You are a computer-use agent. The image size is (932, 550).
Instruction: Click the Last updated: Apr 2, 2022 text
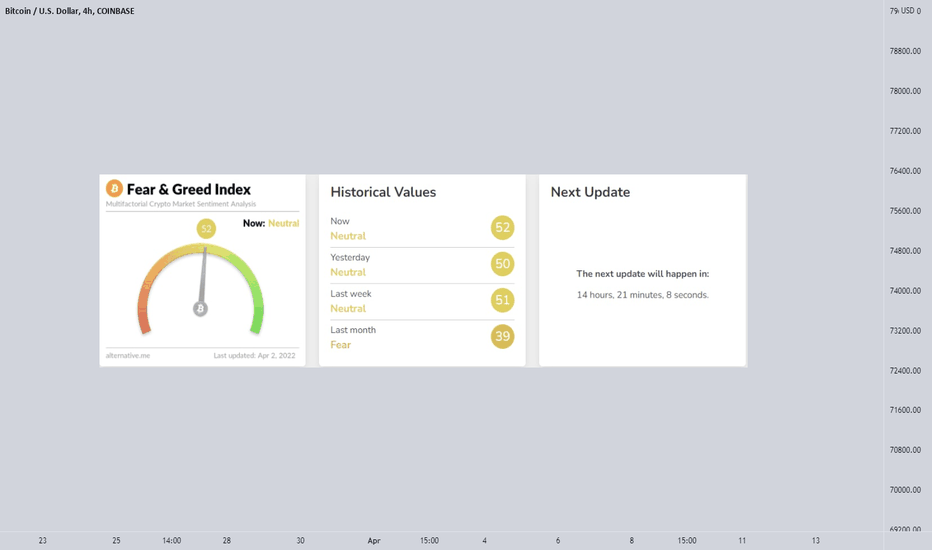point(254,356)
